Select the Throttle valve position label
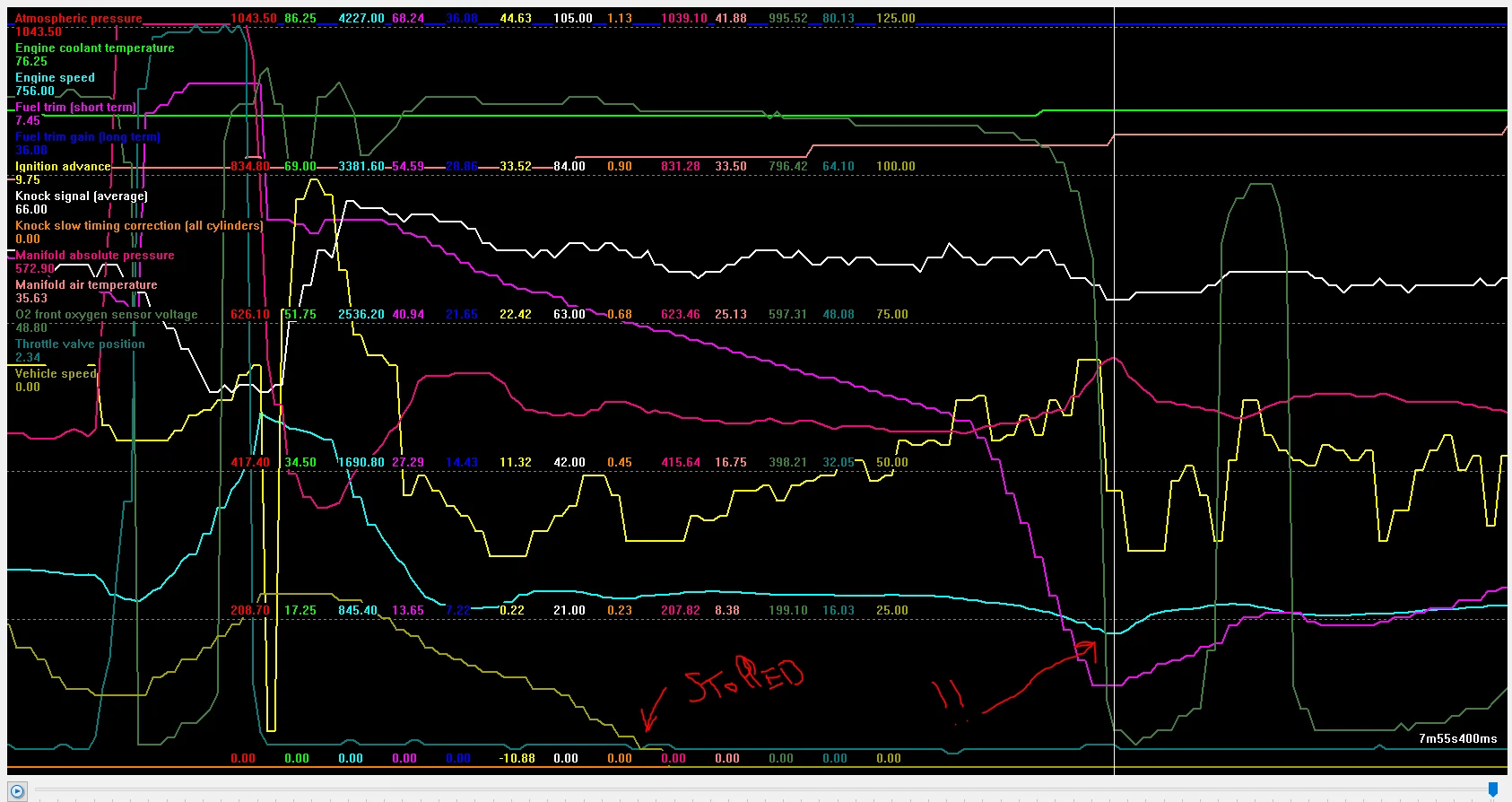 [x=80, y=344]
